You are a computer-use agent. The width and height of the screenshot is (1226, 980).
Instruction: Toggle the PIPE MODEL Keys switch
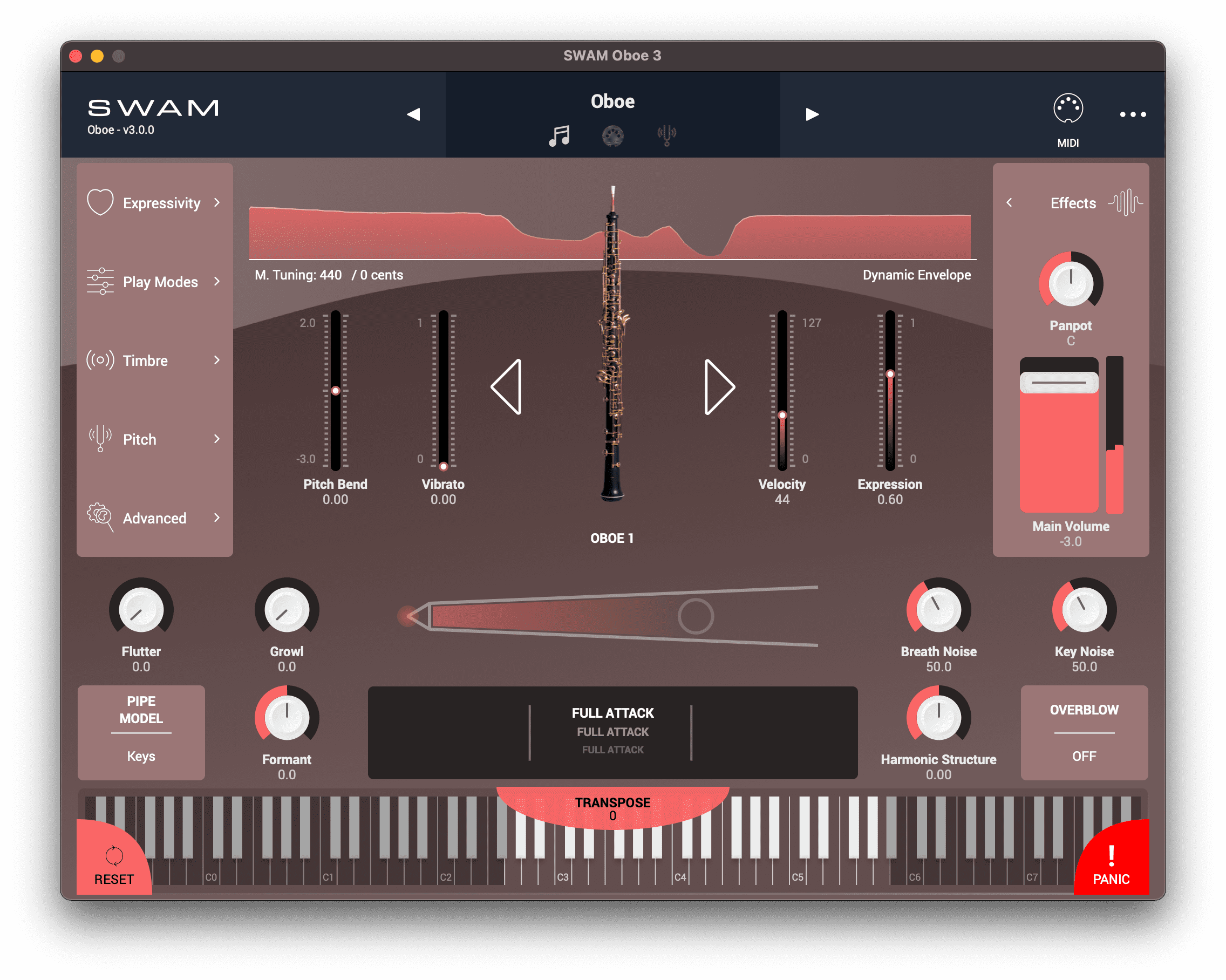click(x=141, y=733)
